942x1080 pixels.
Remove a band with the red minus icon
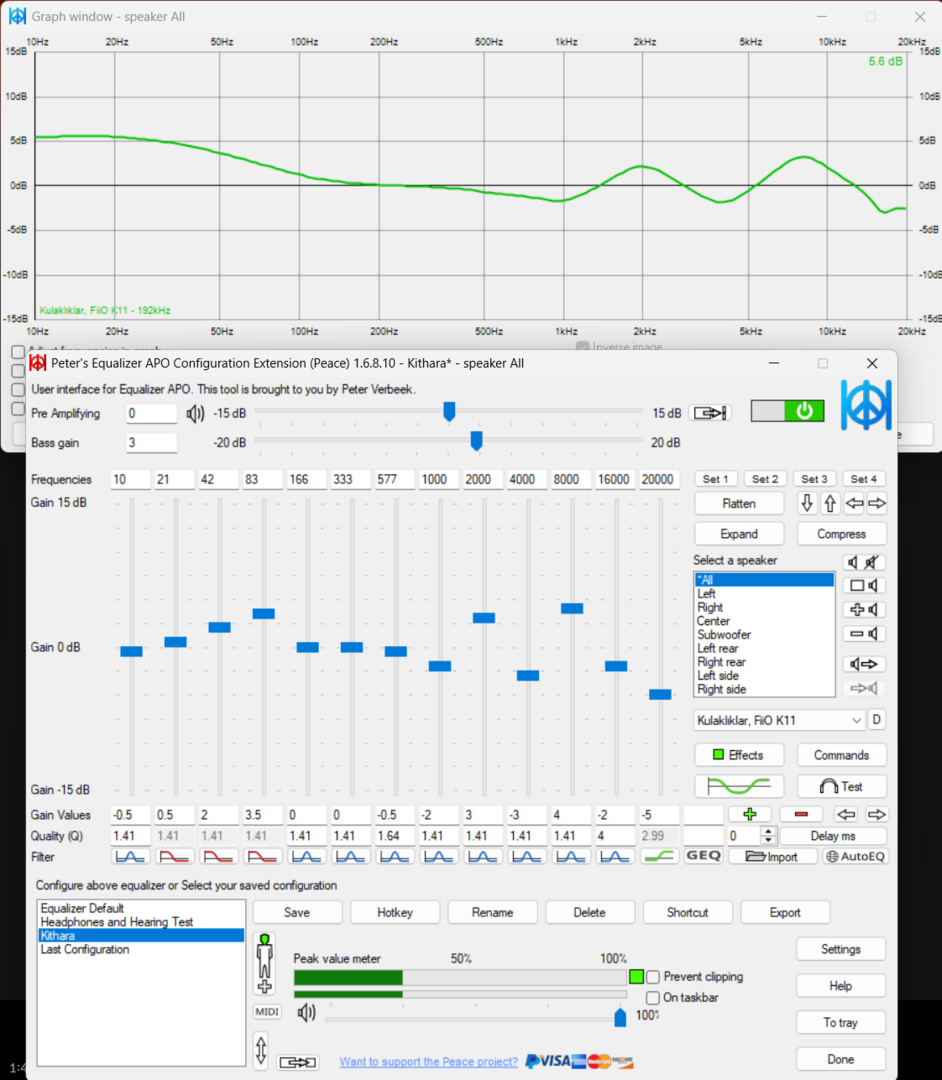click(x=801, y=814)
